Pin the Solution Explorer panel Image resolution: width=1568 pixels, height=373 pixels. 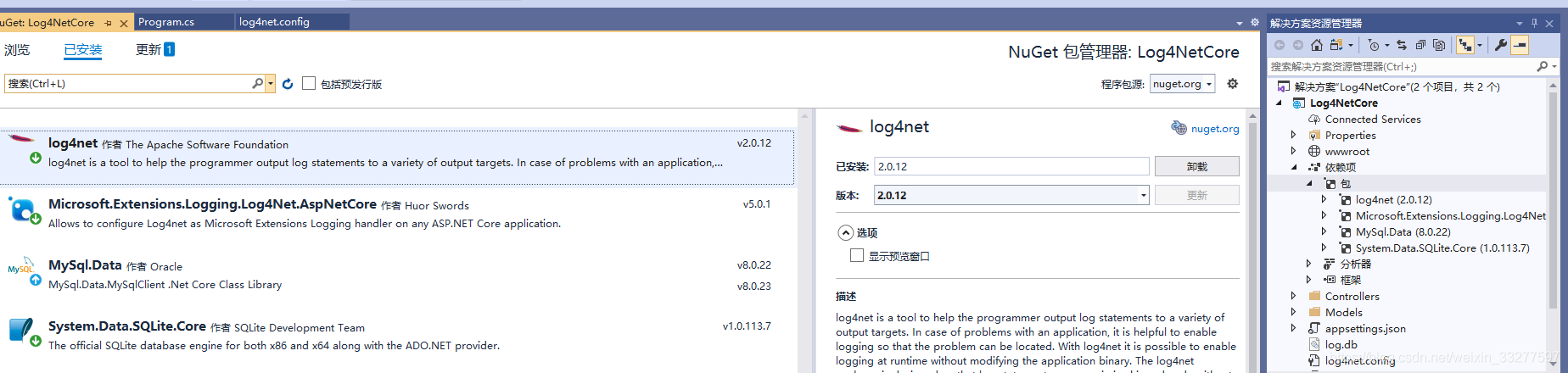(1534, 23)
